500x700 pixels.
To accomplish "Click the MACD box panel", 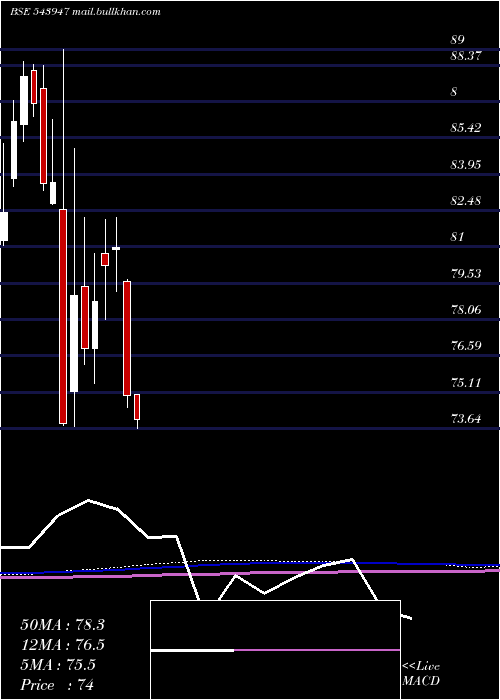I will click(275, 650).
